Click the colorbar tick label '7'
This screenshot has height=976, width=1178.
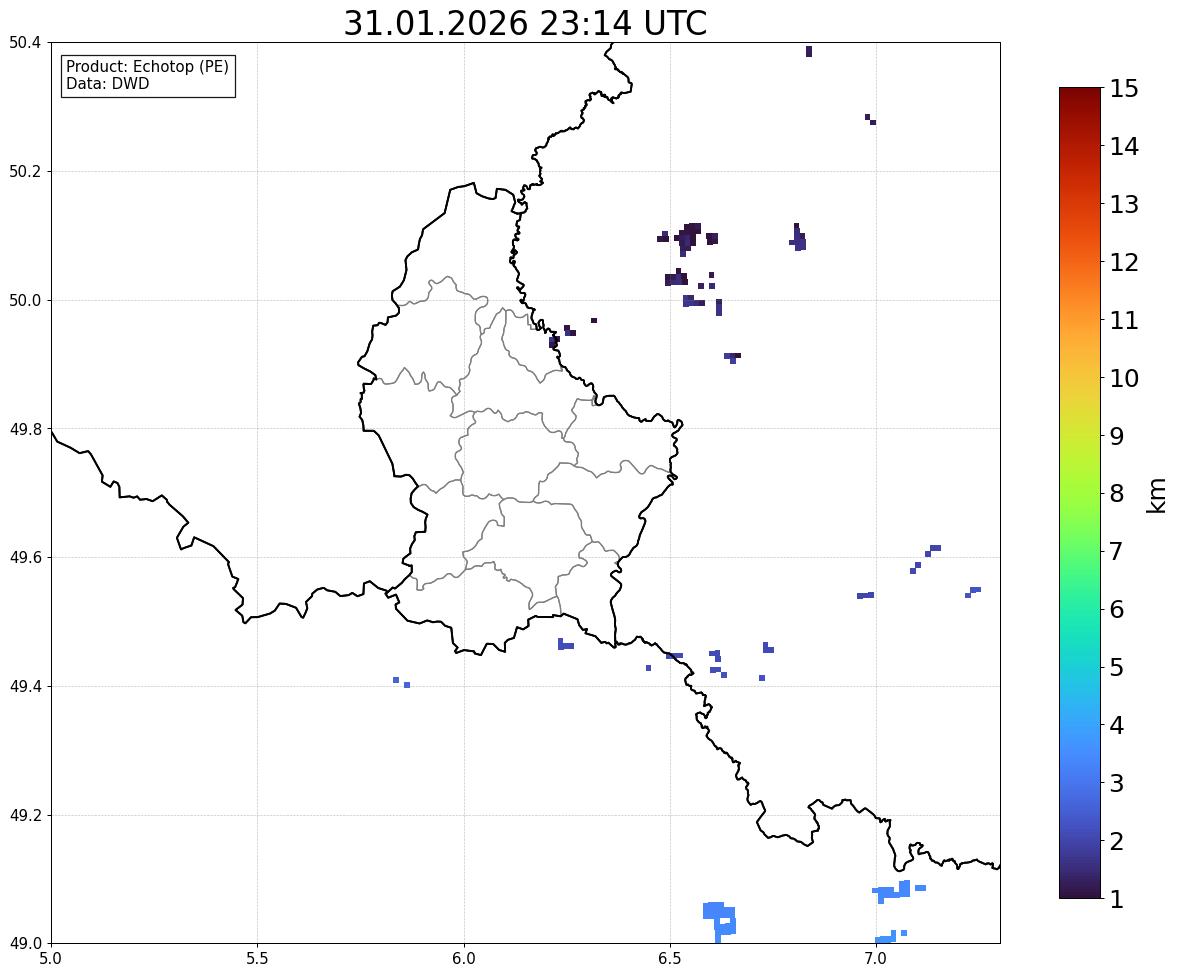click(x=1116, y=551)
